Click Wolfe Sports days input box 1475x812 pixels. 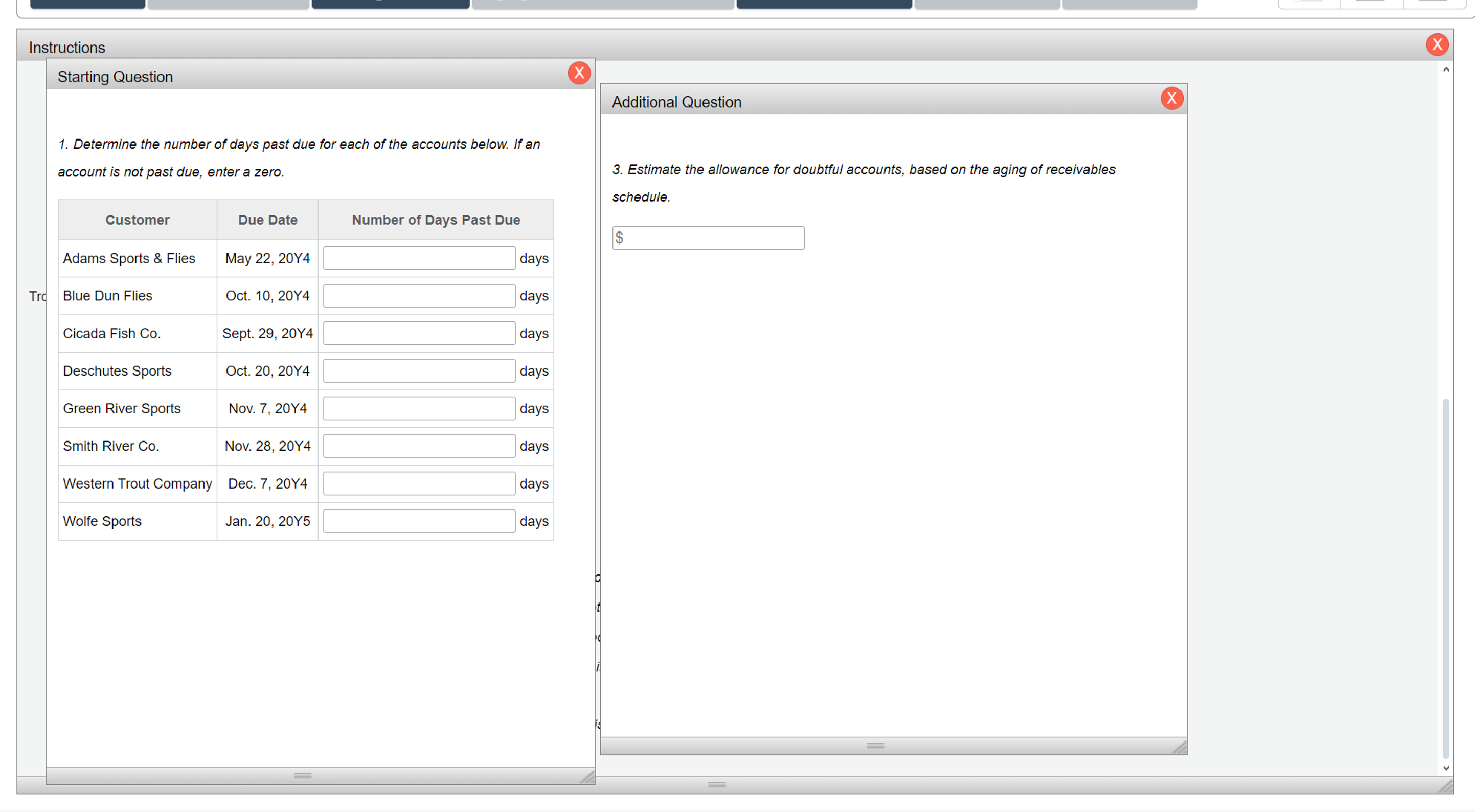tap(419, 521)
